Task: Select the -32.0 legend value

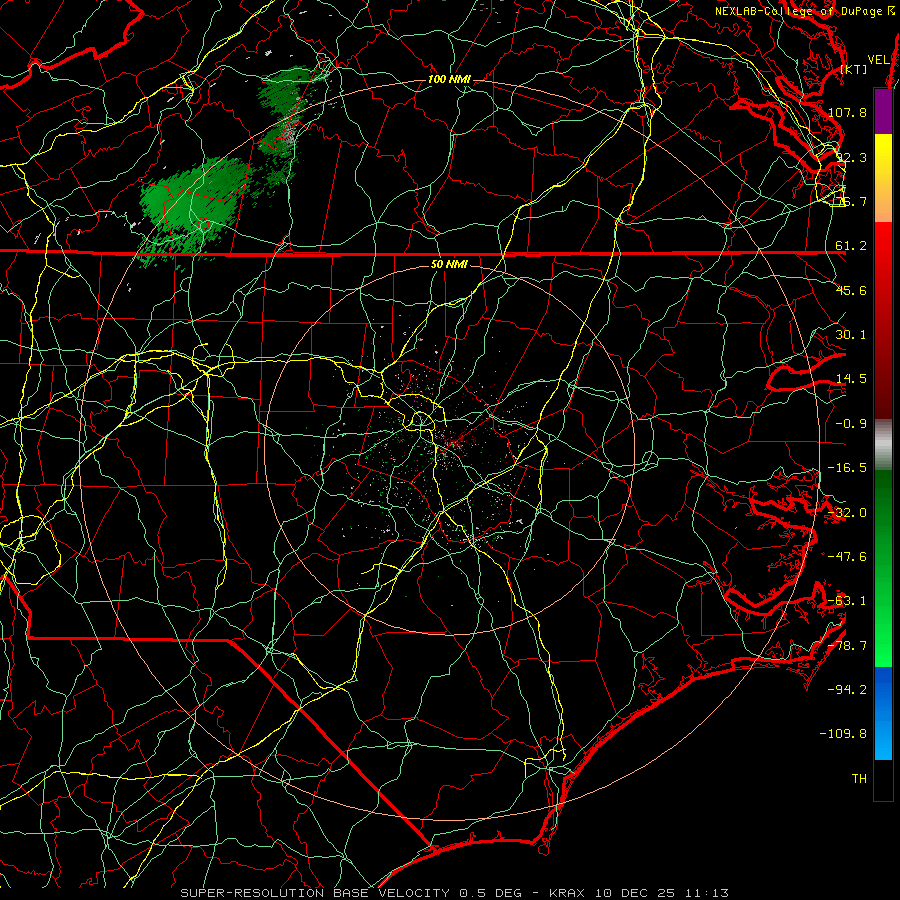Action: [848, 513]
